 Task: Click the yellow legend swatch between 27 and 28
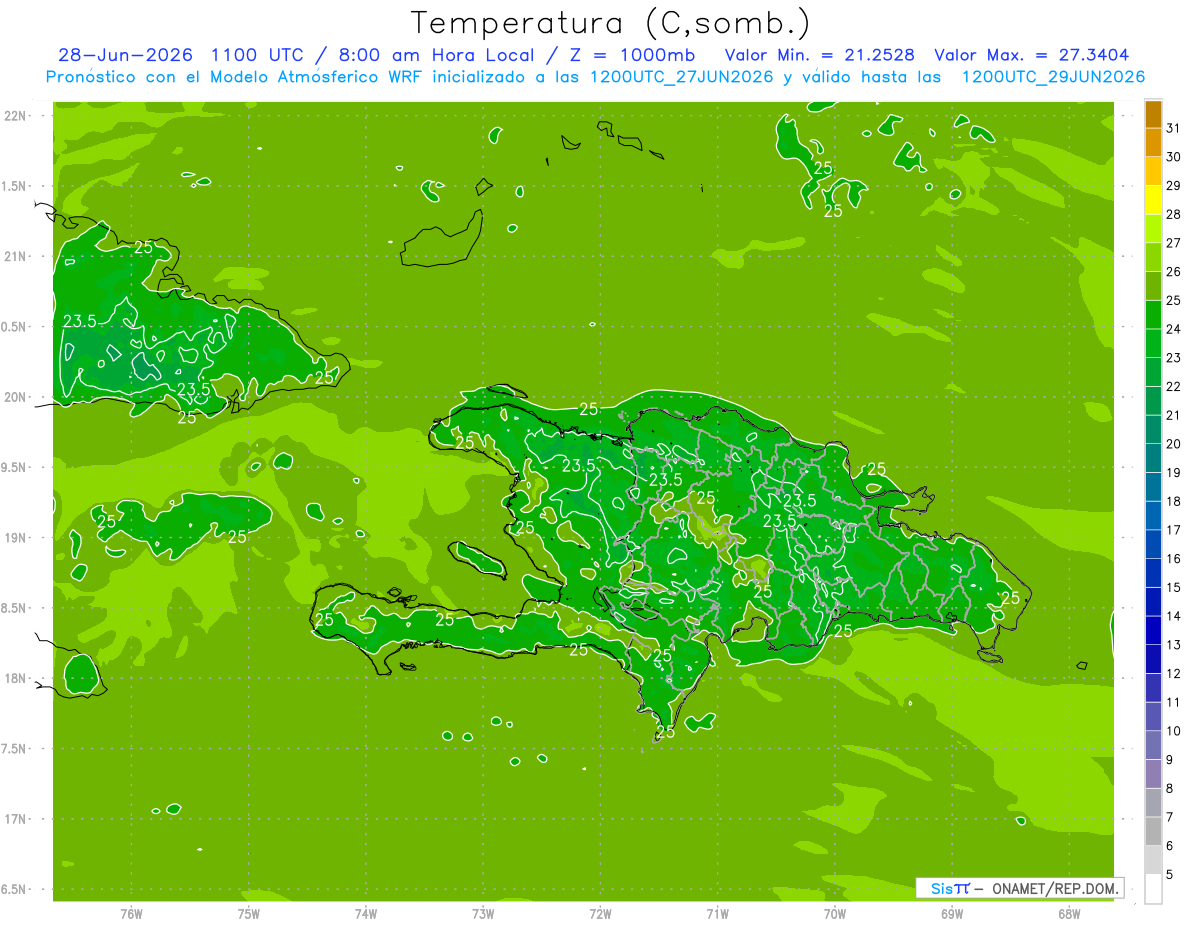(1153, 228)
